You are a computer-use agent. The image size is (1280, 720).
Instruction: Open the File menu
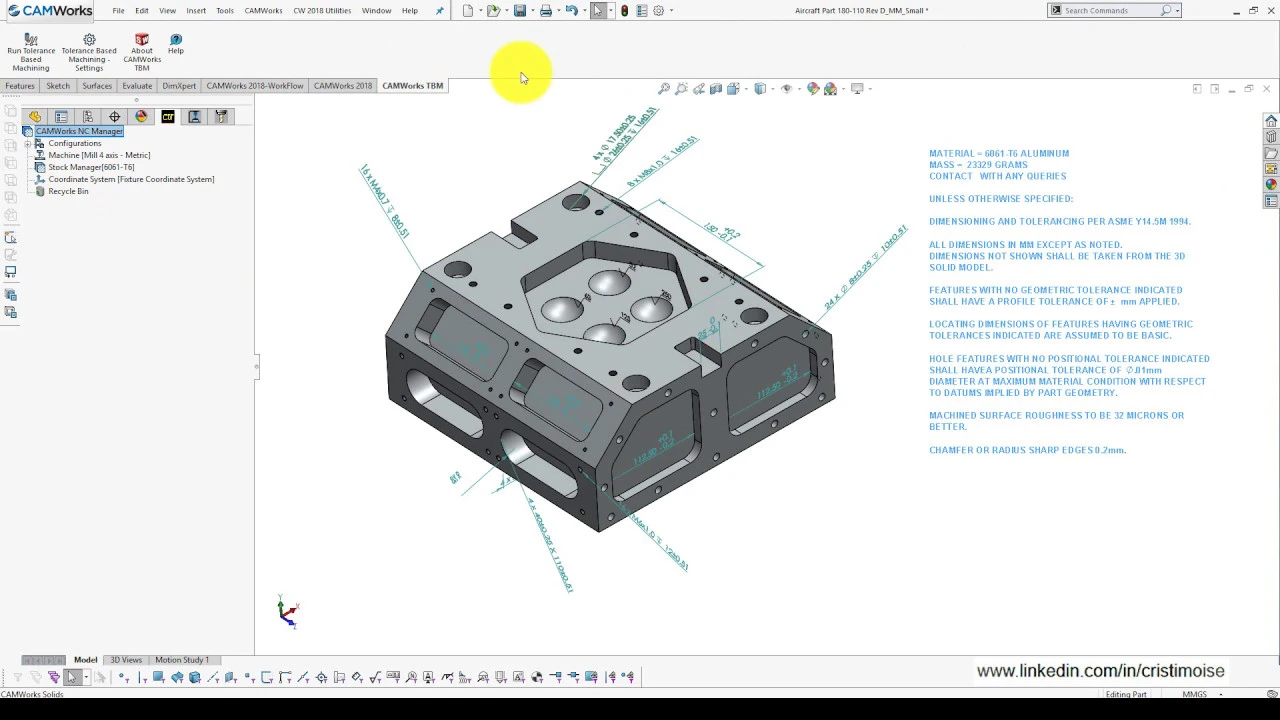tap(118, 10)
